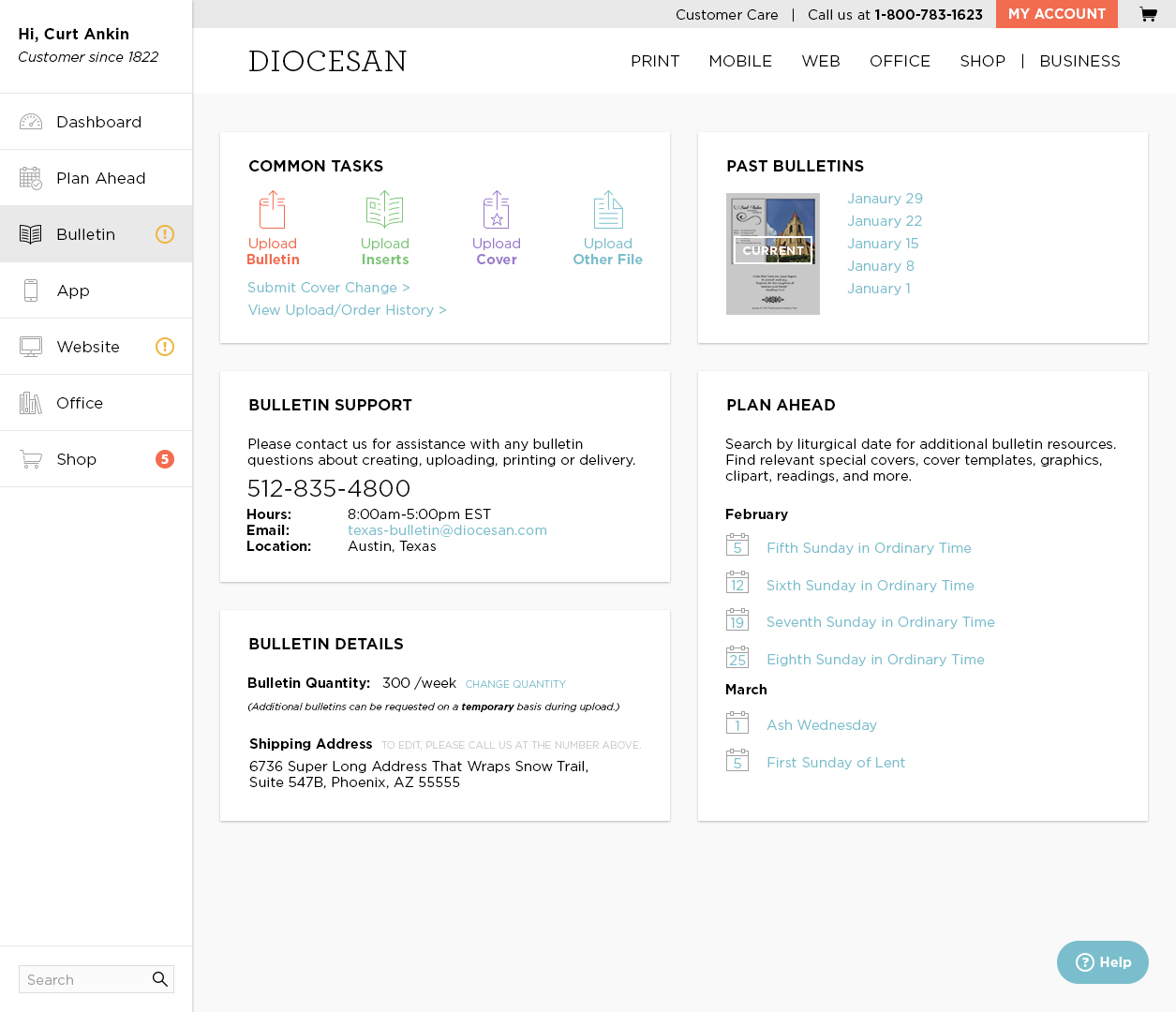Open the PRINT navigation menu
This screenshot has width=1176, height=1012.
point(655,61)
